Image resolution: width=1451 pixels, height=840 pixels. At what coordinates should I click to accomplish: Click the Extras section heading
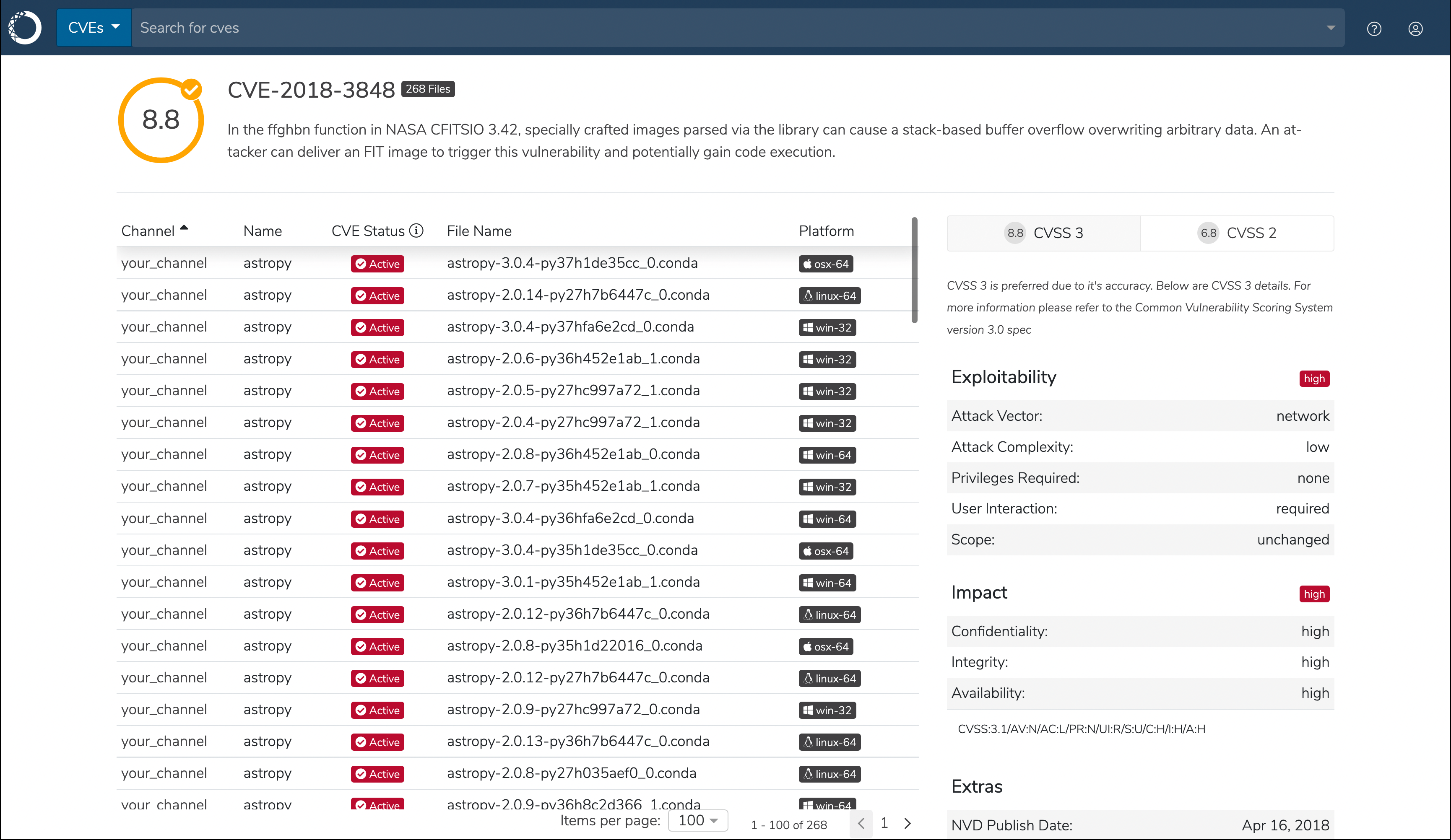(977, 786)
